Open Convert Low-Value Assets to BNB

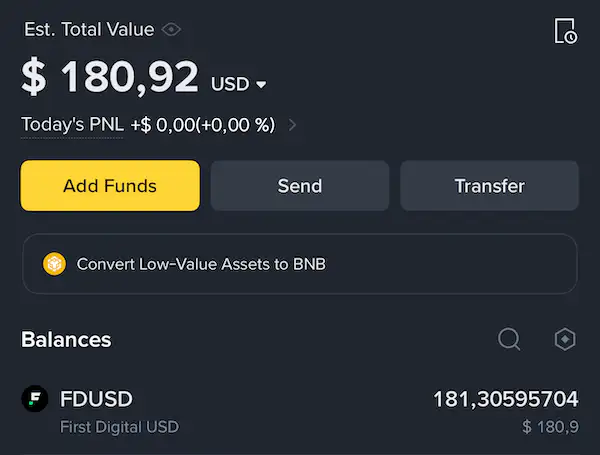click(300, 264)
